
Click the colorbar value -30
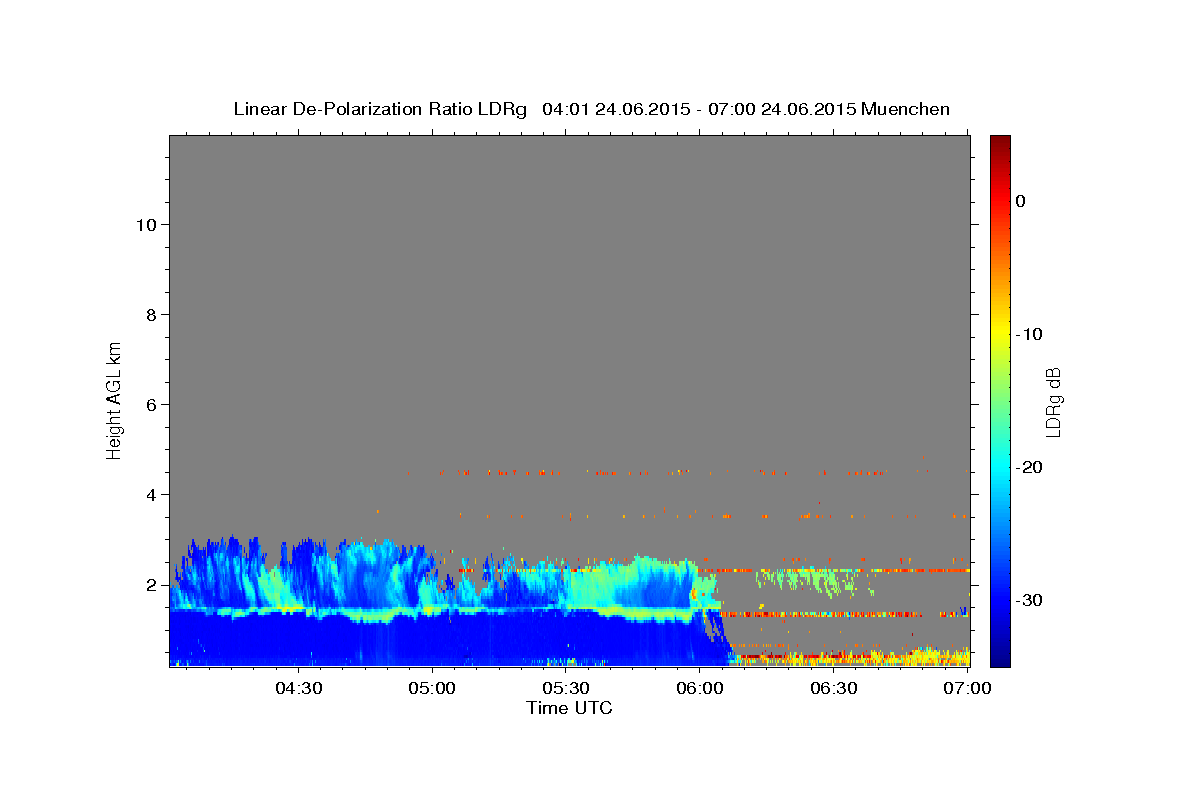coord(1030,600)
